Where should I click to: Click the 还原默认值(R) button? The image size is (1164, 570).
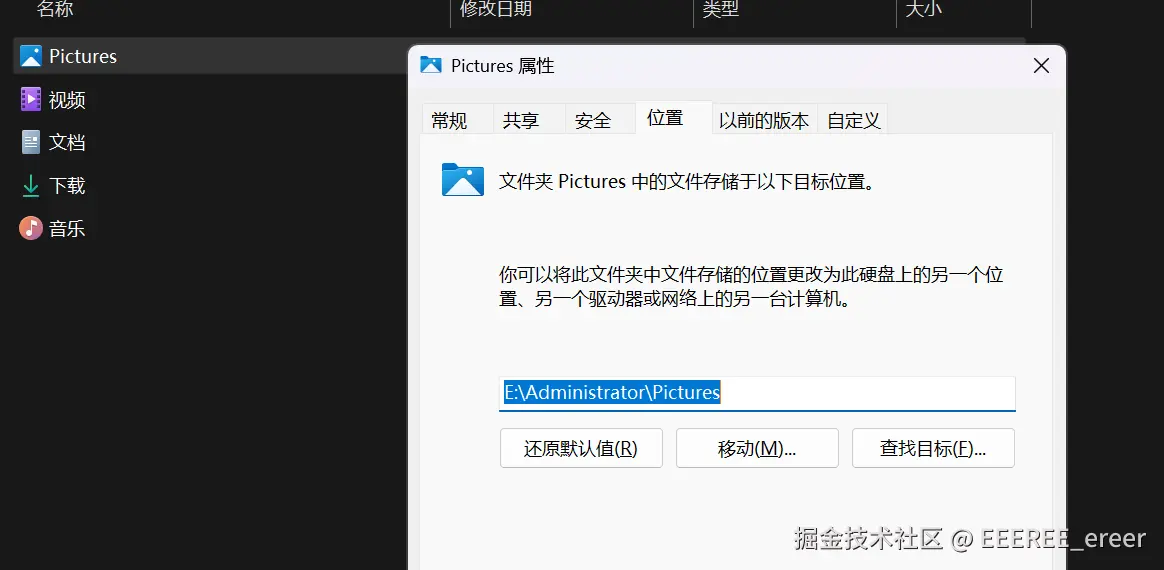581,448
